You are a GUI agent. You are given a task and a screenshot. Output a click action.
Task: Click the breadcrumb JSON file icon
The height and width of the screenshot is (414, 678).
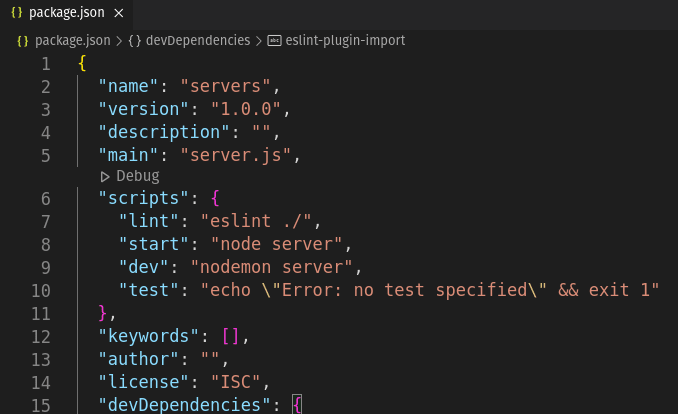coord(22,41)
